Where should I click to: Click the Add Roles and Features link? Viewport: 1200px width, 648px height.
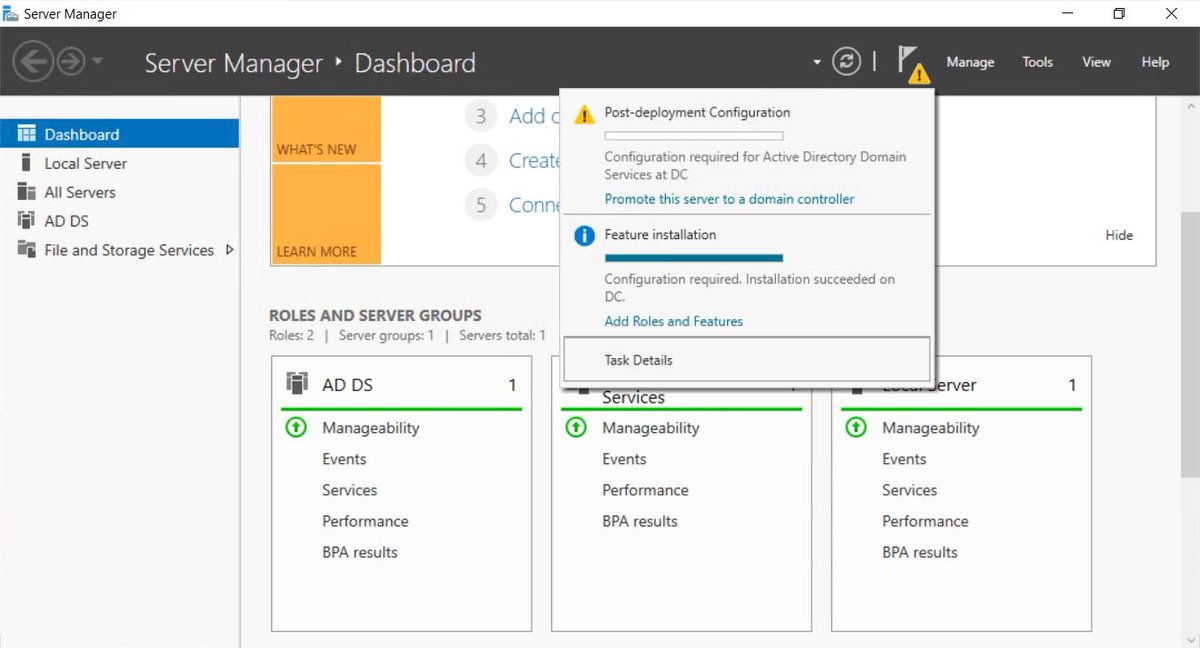[674, 321]
